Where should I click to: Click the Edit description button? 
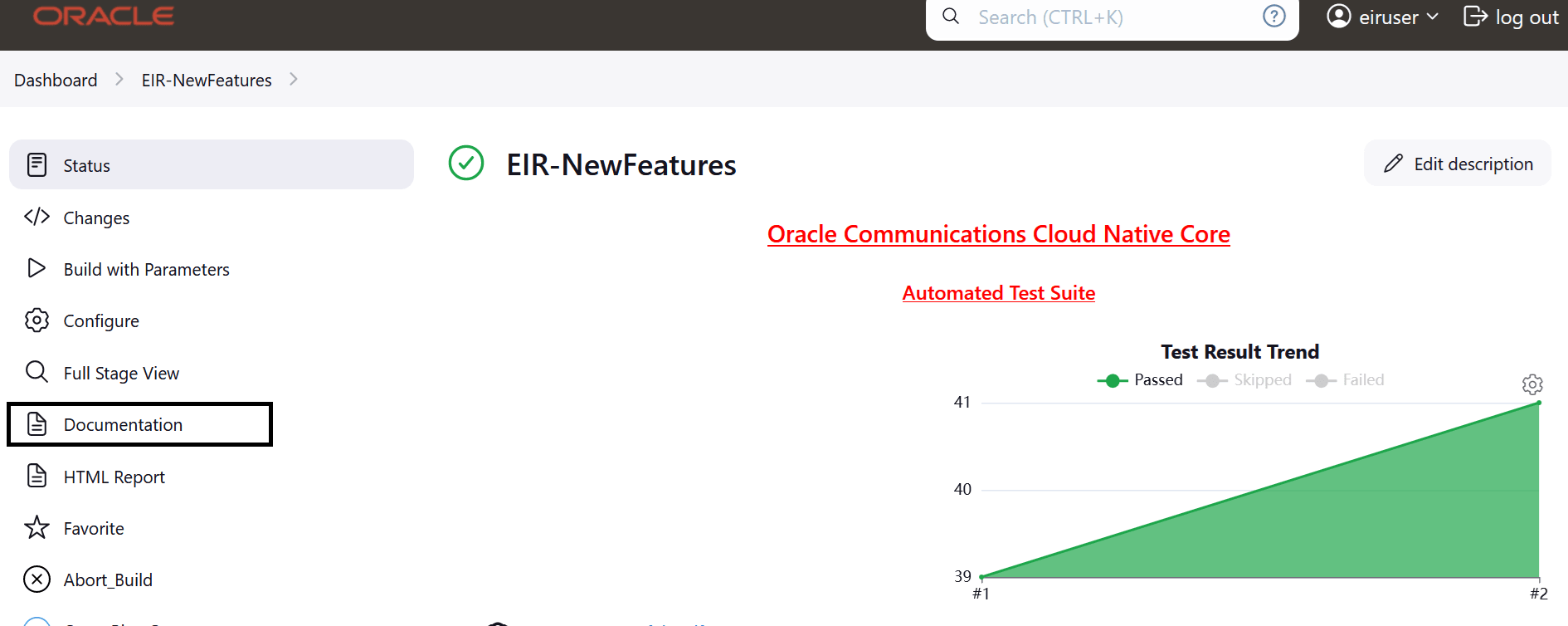point(1458,164)
